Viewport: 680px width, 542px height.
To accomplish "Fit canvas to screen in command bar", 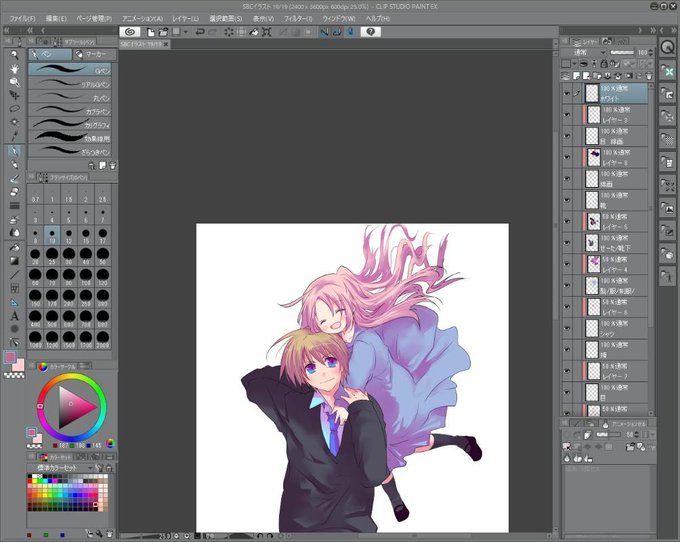I will (267, 32).
